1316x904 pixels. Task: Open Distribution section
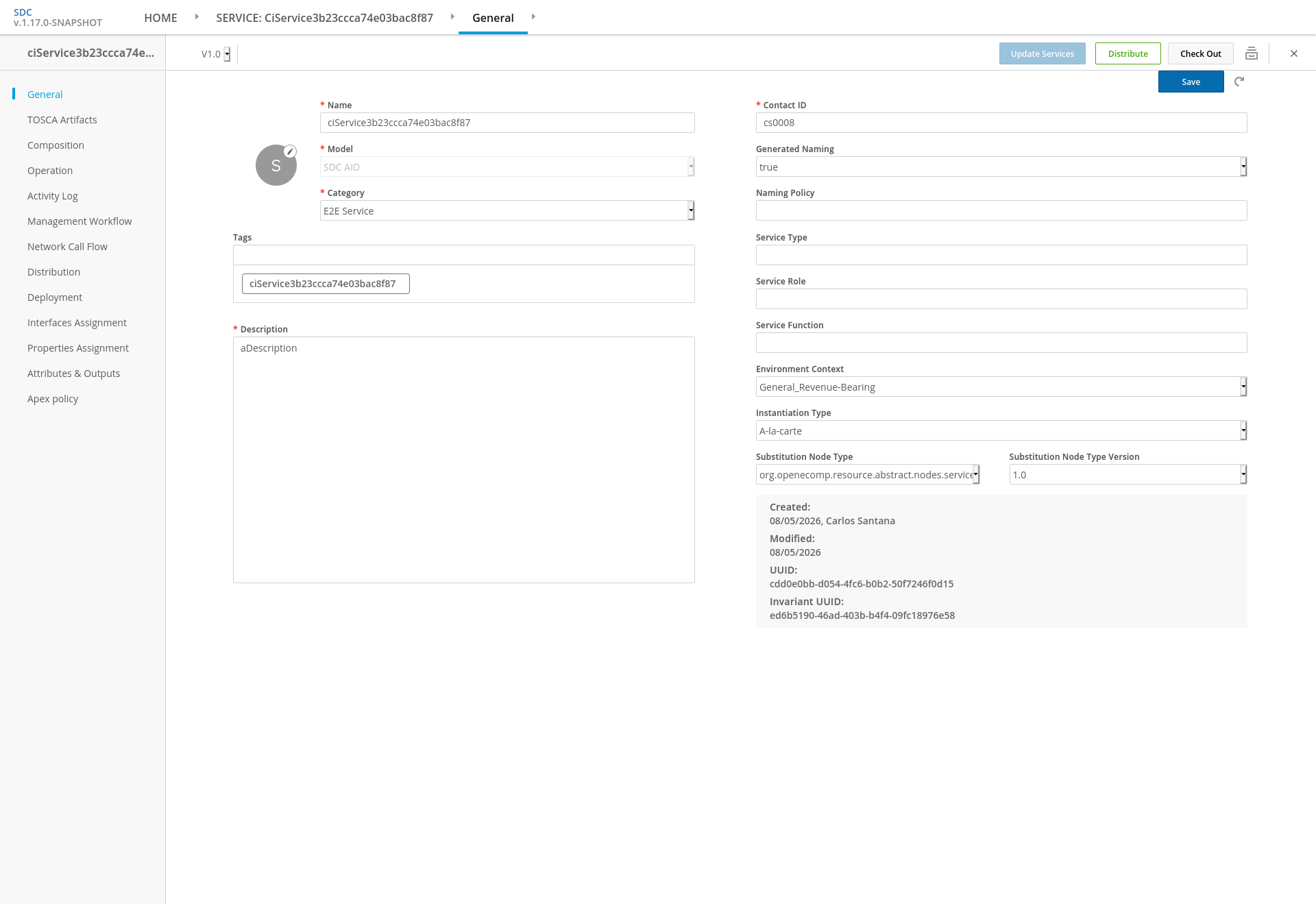(53, 272)
